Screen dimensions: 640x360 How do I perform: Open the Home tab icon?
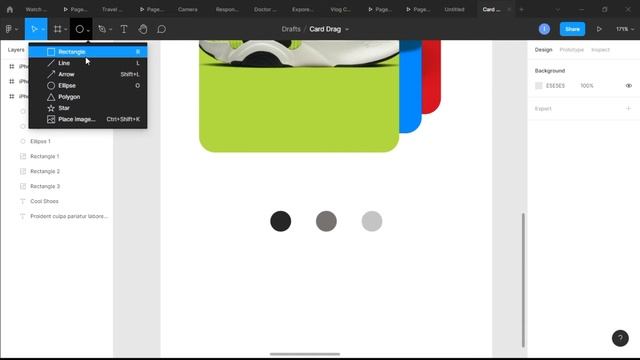10,9
